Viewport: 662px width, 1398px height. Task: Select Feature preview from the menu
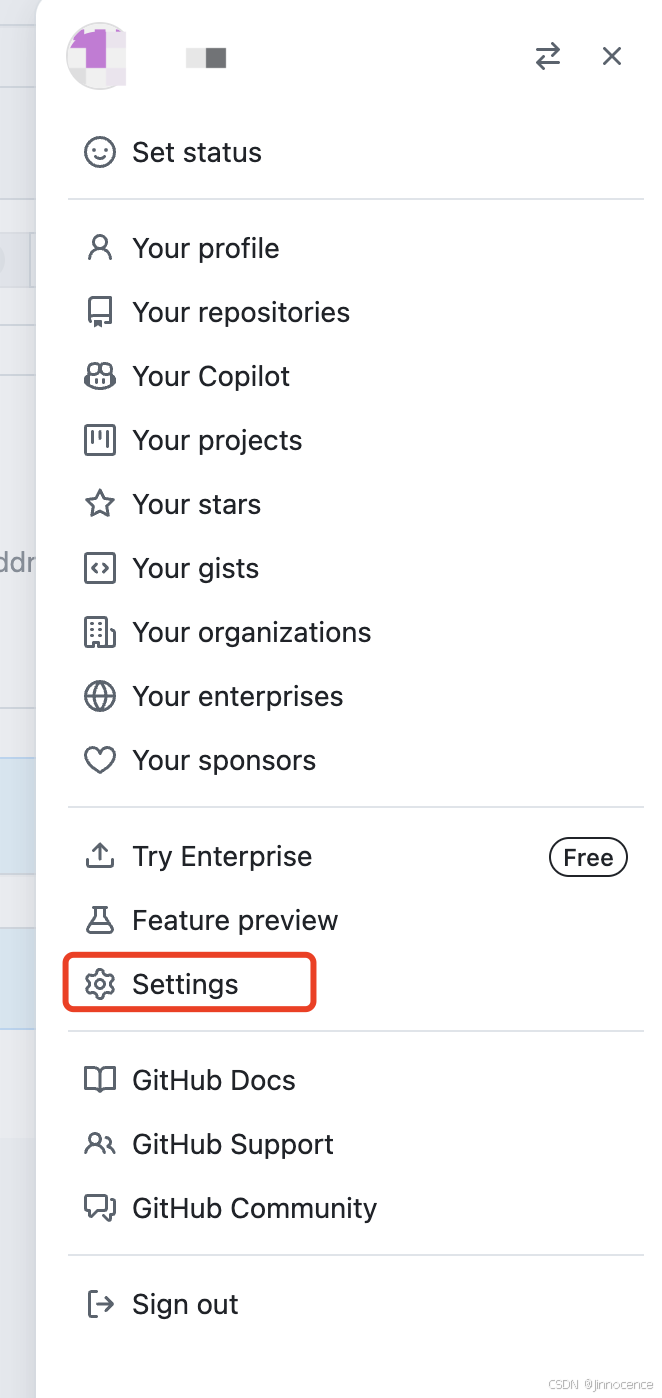[235, 921]
